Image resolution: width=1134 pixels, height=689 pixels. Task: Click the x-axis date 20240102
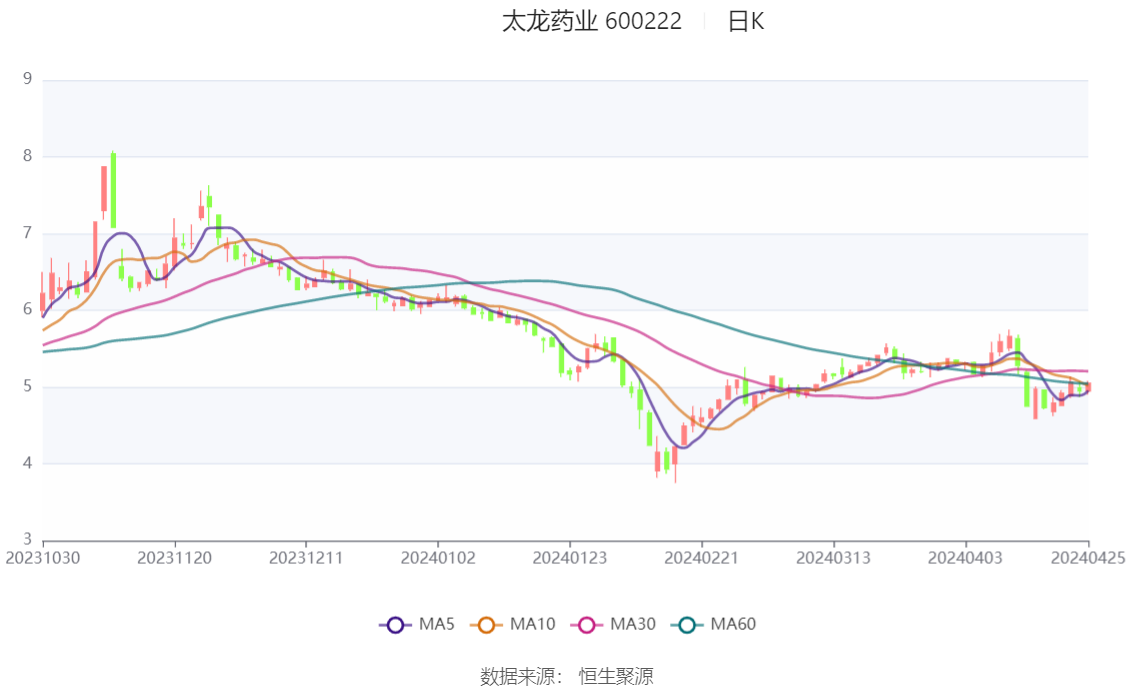coord(438,558)
